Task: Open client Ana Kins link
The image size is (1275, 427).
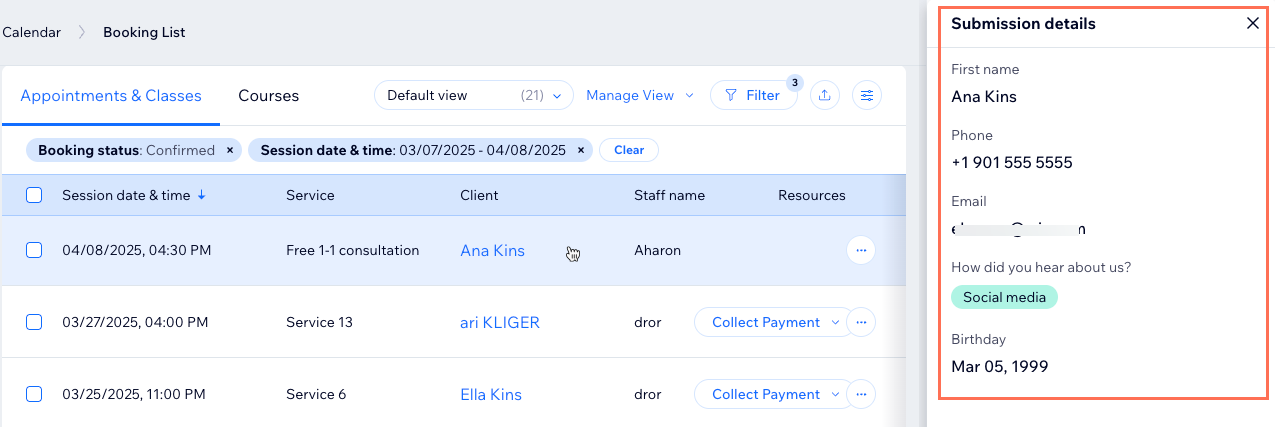Action: [493, 250]
